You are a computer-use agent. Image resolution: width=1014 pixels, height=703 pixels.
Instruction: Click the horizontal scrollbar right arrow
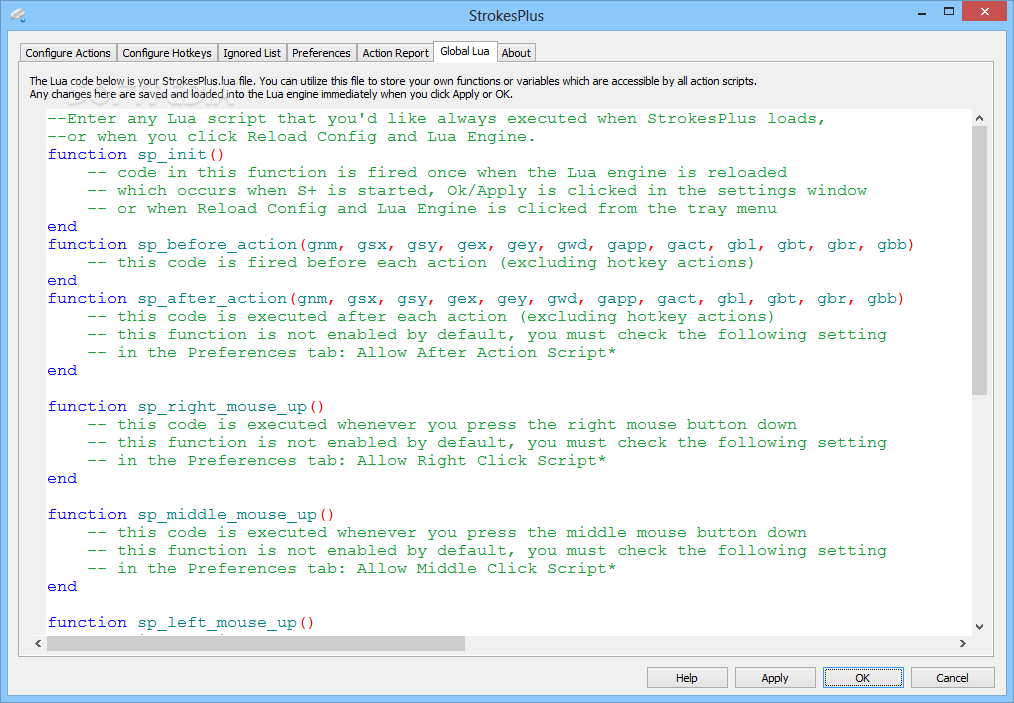pos(963,644)
